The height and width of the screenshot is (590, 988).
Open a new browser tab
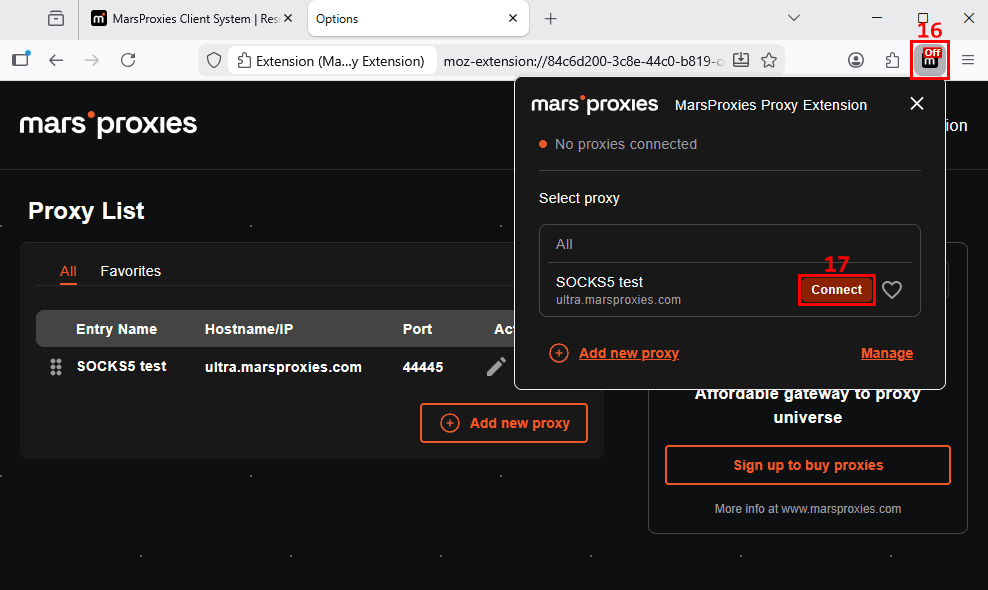(x=551, y=19)
